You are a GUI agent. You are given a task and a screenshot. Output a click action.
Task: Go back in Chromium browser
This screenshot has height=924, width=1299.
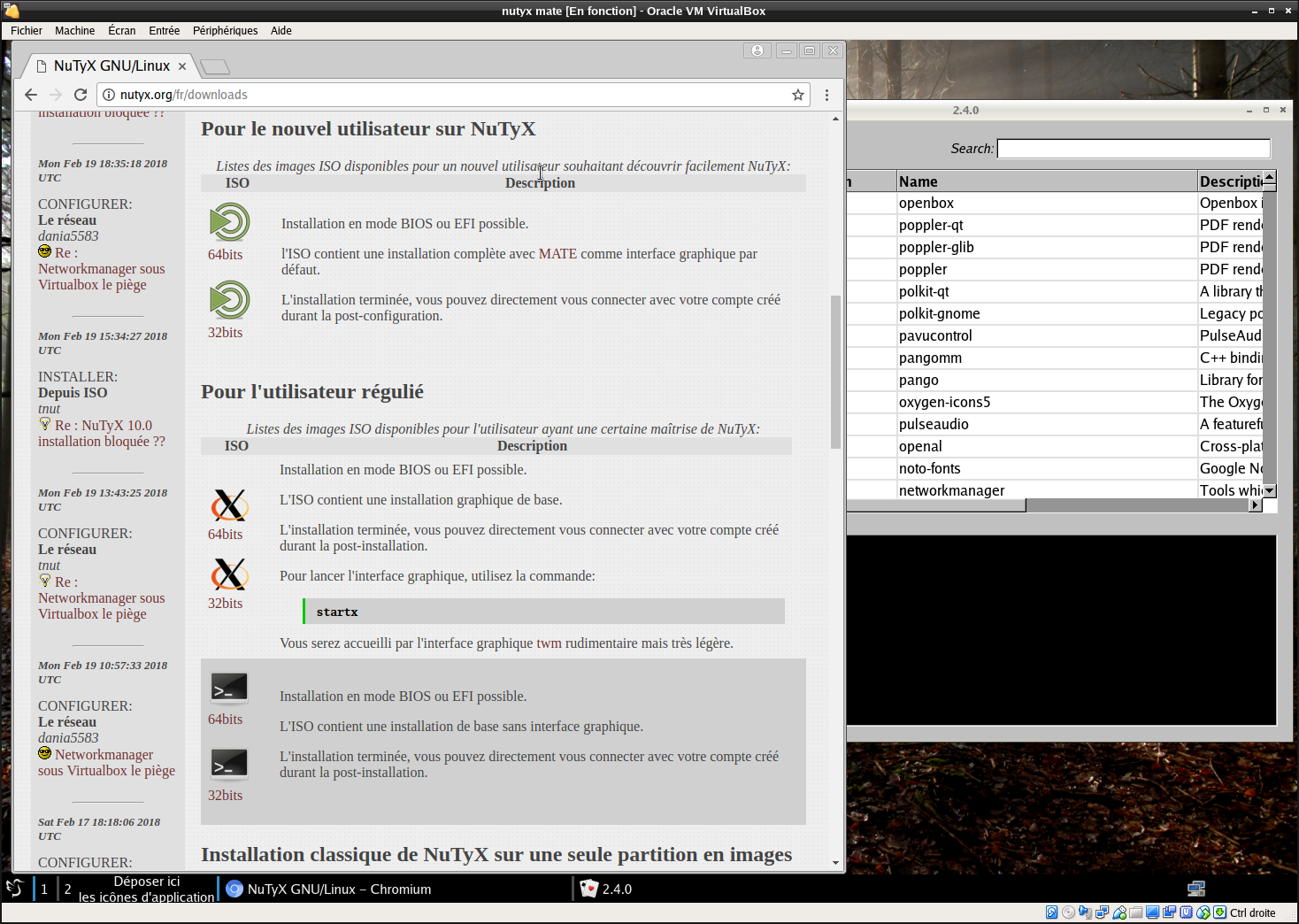(31, 95)
